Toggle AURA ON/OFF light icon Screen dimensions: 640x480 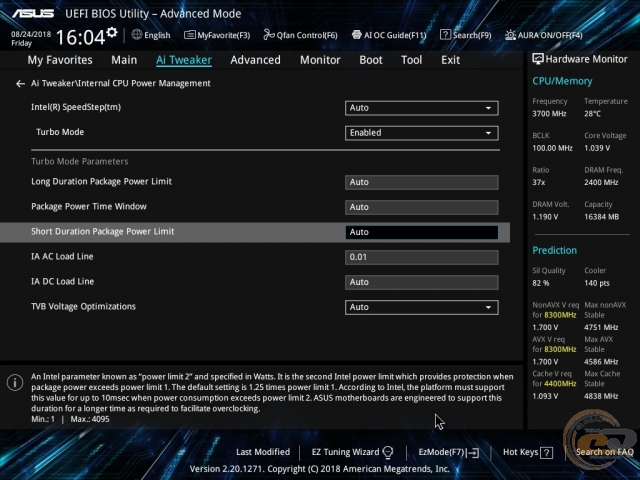point(510,35)
